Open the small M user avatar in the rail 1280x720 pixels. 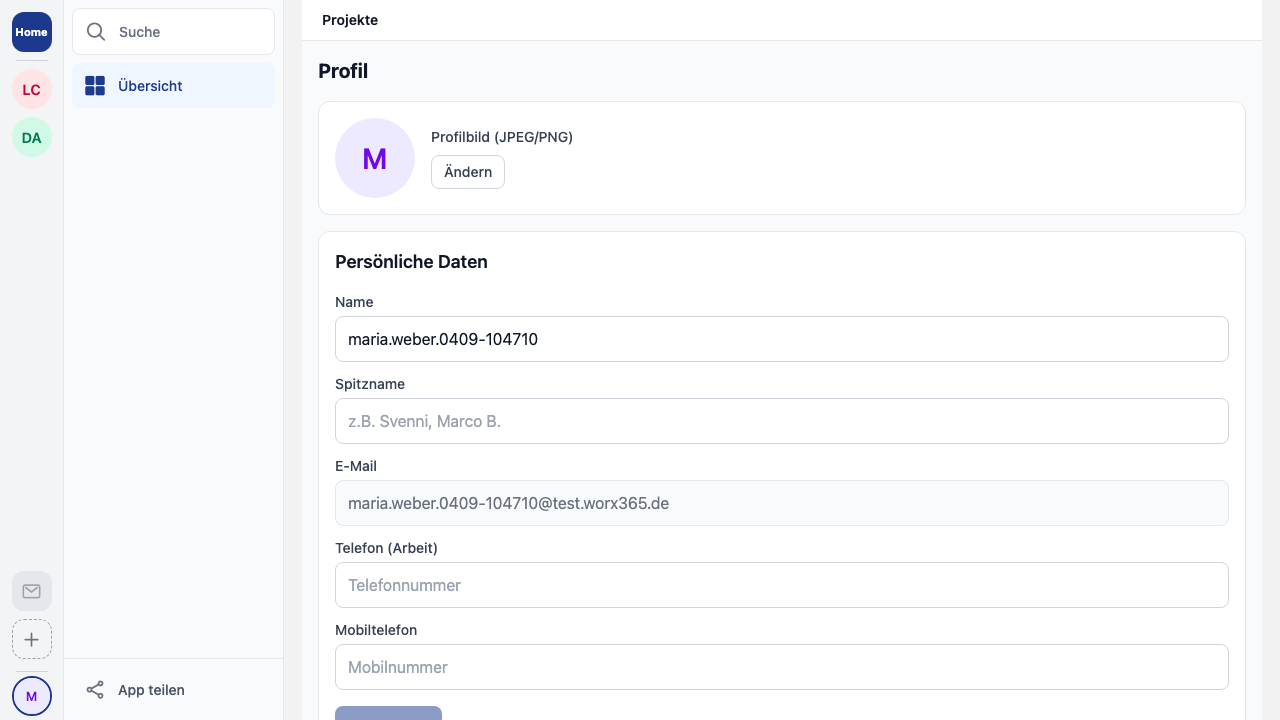coord(32,696)
